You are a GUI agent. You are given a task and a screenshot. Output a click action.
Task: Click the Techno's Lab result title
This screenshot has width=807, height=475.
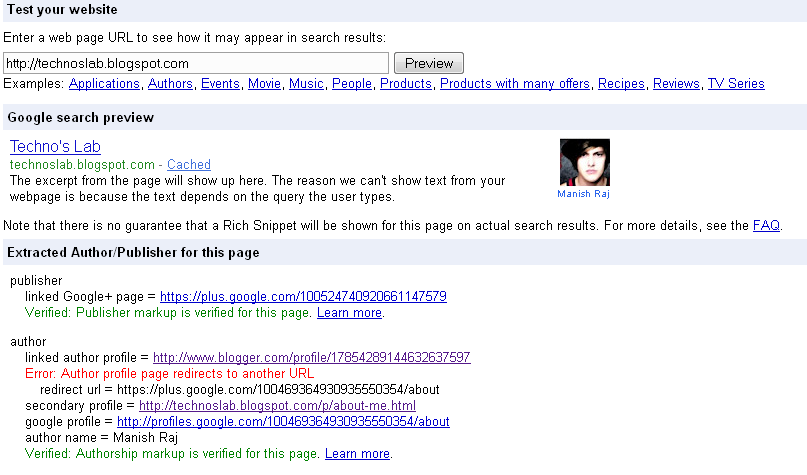pyautogui.click(x=55, y=146)
